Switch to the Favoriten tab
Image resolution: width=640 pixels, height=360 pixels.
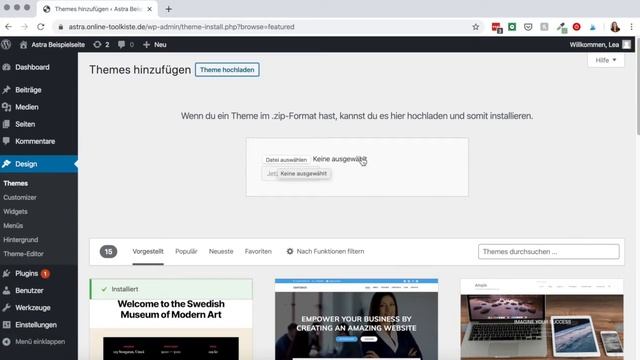coord(258,251)
